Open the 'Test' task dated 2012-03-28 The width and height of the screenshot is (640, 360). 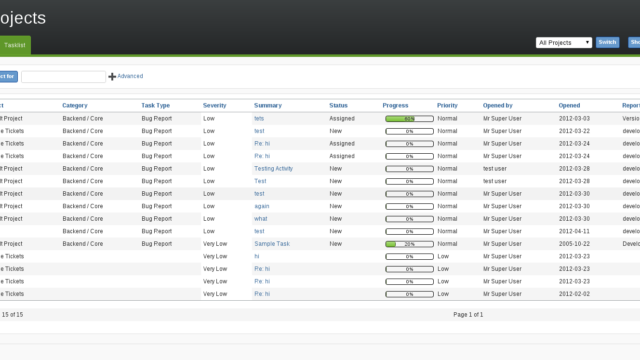point(260,181)
